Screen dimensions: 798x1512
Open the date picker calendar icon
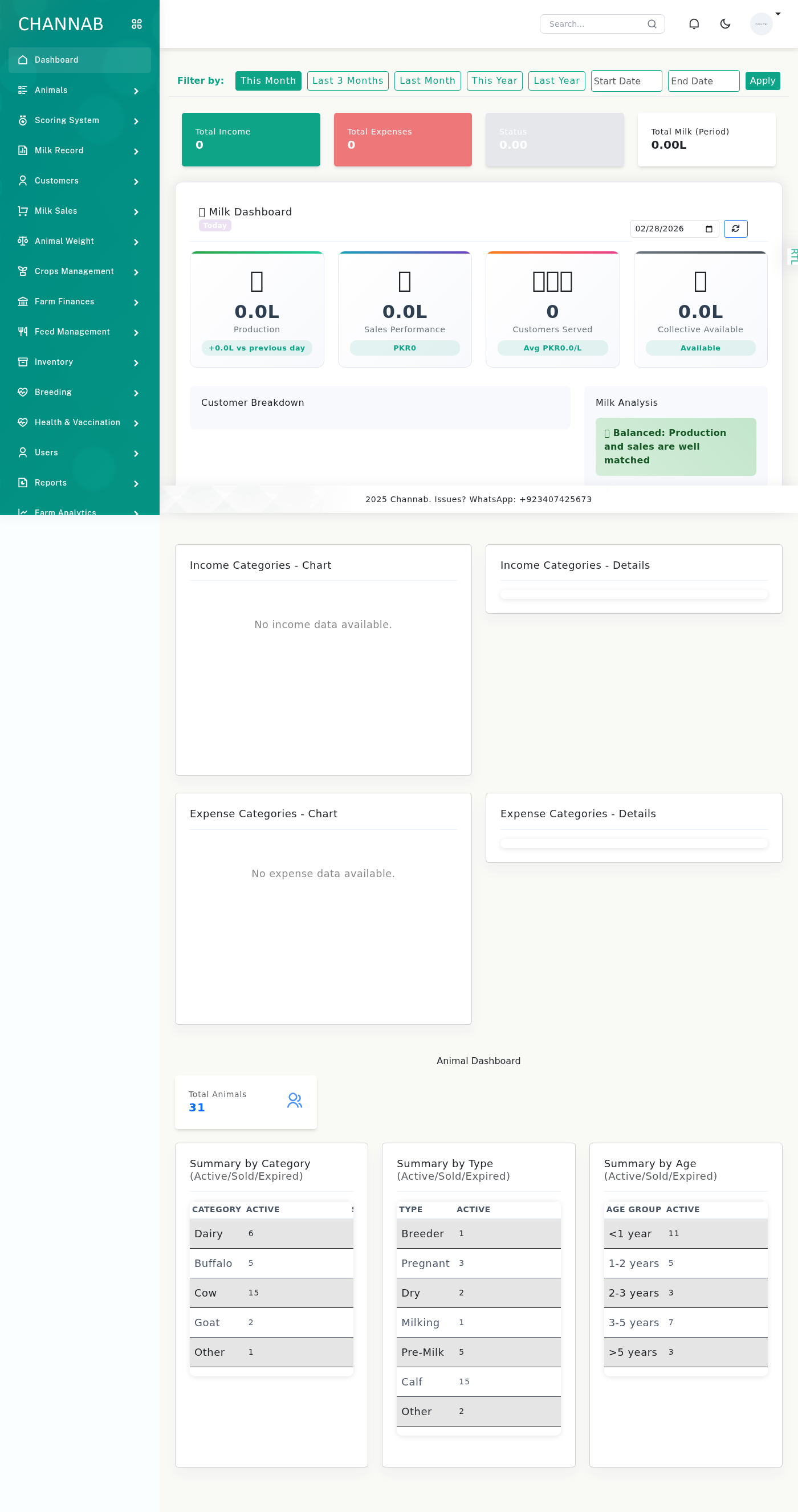pos(709,229)
